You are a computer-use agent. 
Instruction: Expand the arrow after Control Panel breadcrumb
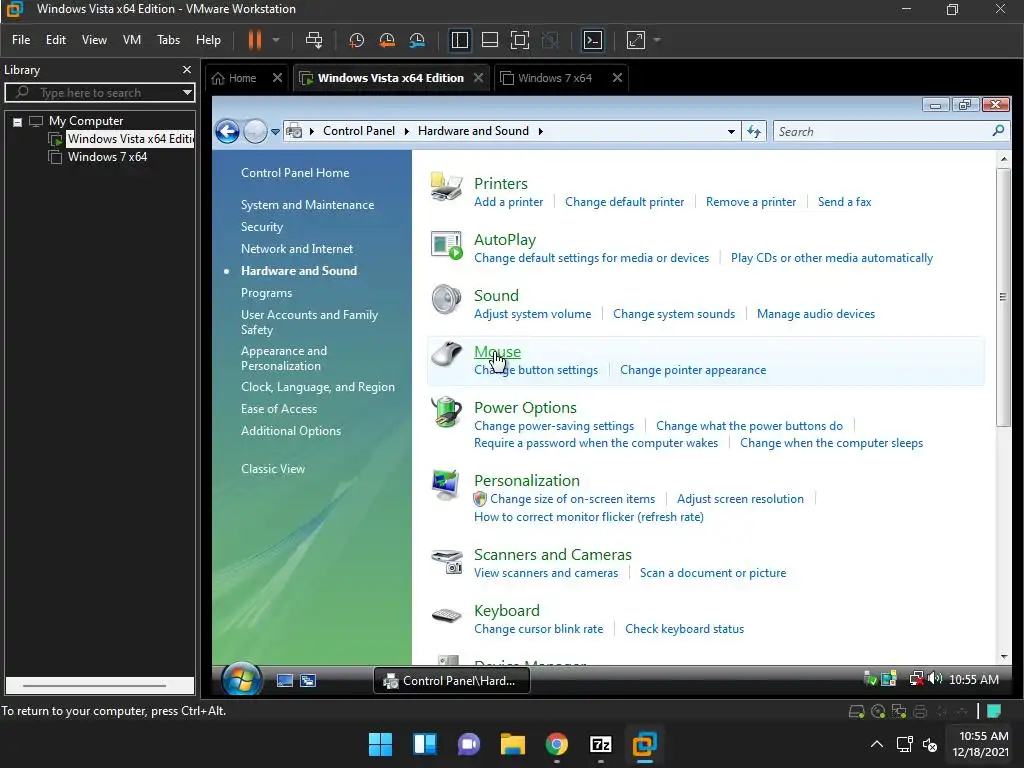click(x=406, y=131)
